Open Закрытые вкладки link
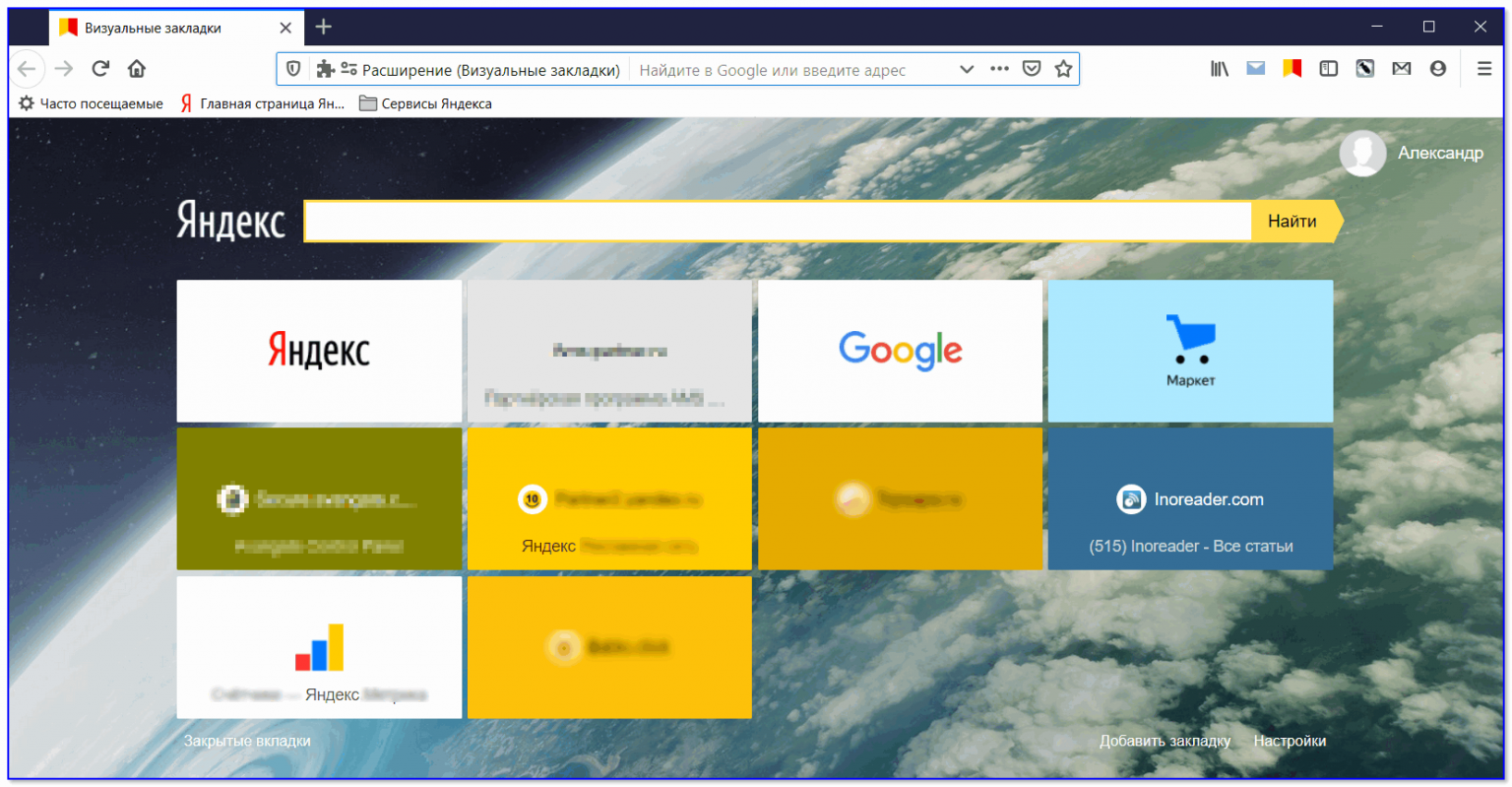The width and height of the screenshot is (1512, 787). tap(247, 741)
